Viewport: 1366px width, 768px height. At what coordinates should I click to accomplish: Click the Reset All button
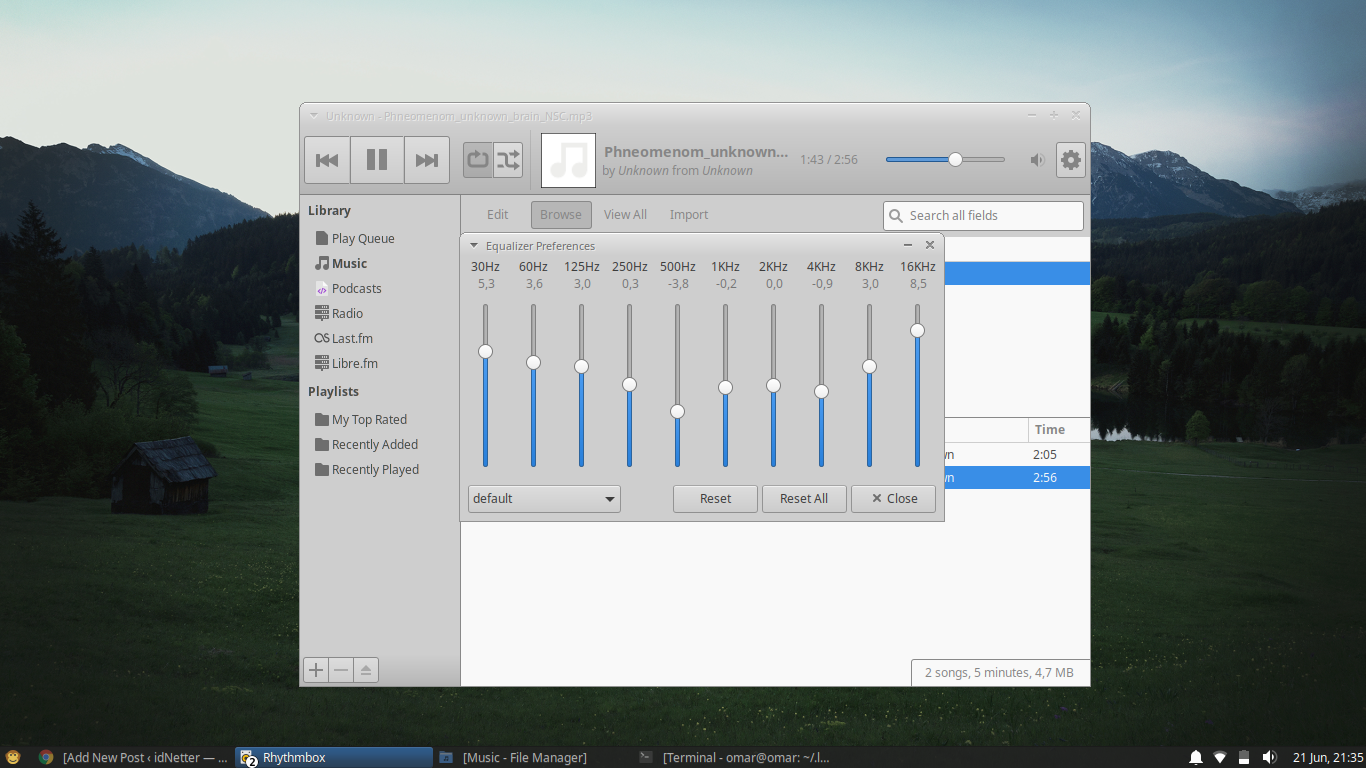[804, 498]
